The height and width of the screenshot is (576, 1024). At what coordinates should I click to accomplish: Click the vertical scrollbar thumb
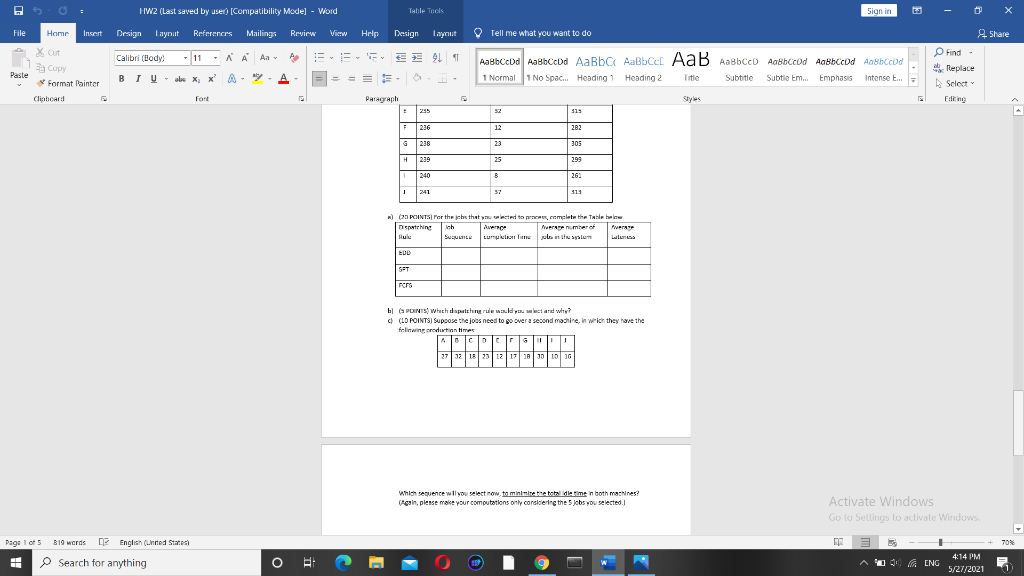click(x=1018, y=423)
